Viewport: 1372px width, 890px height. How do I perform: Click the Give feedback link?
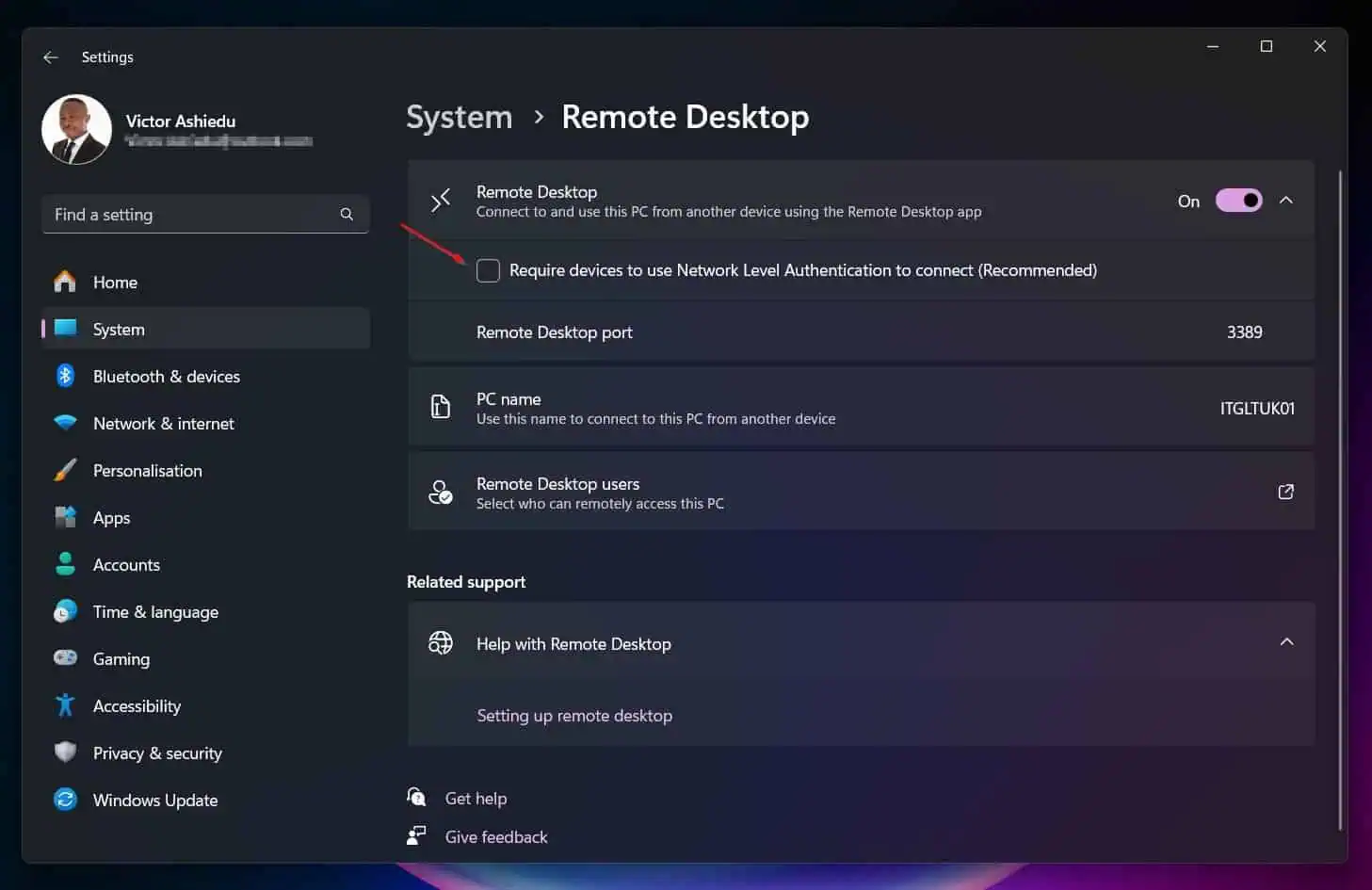tap(496, 837)
